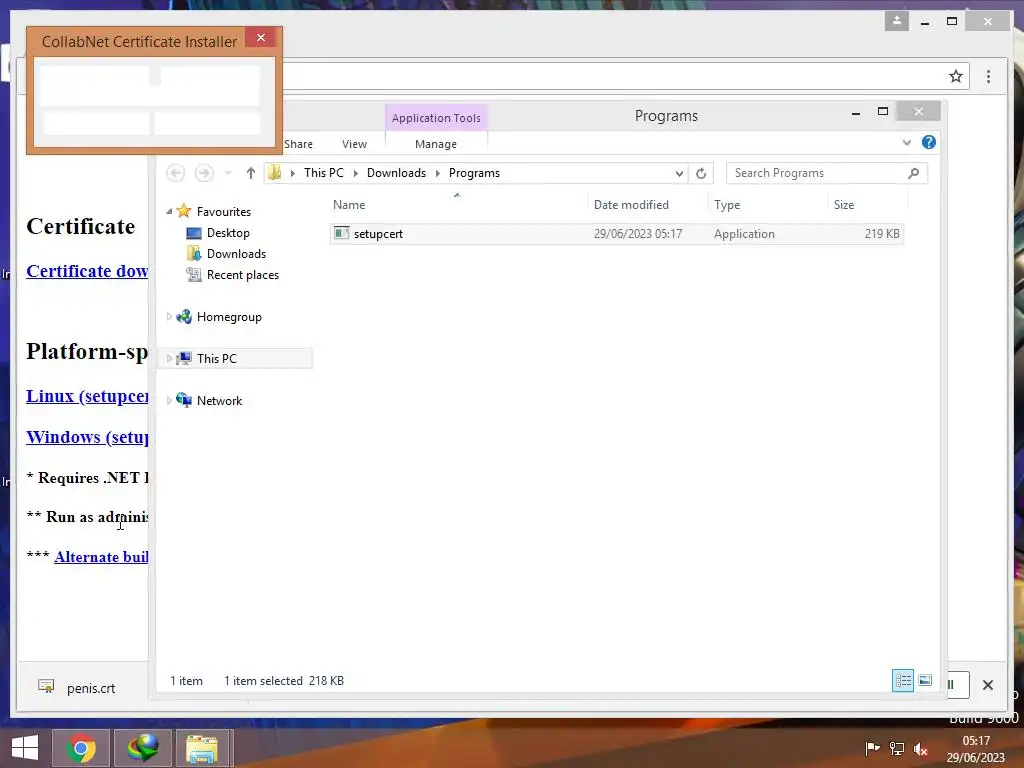Switch to details view layout
The height and width of the screenshot is (768, 1024).
click(x=903, y=680)
